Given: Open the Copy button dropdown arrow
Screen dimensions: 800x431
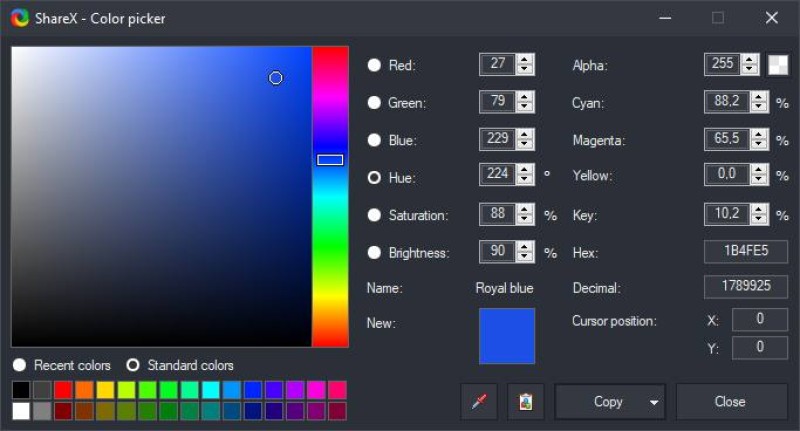Looking at the screenshot, I should [x=654, y=402].
